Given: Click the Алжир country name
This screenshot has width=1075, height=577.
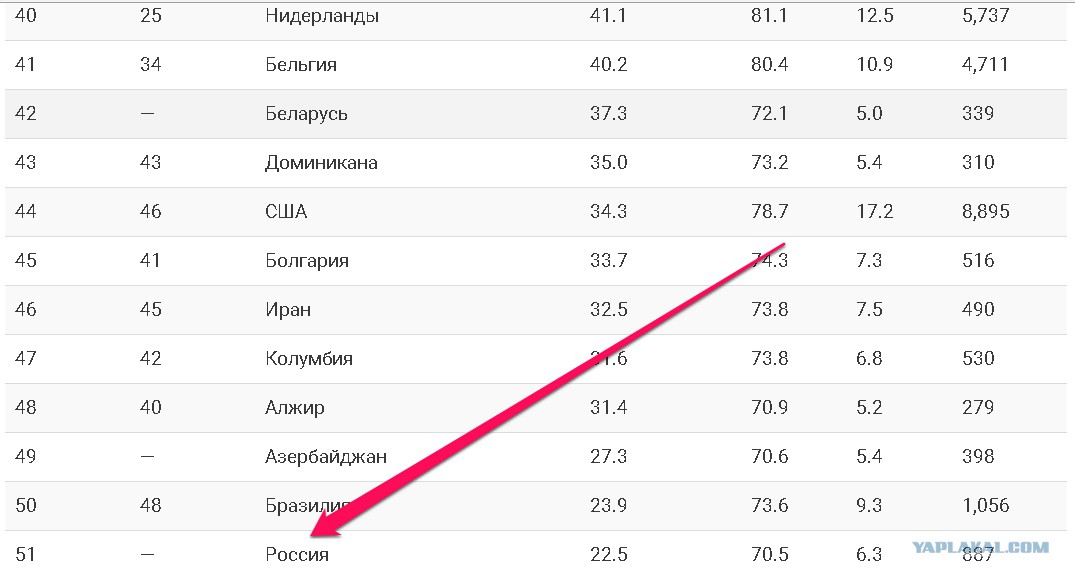Looking at the screenshot, I should coord(295,408).
